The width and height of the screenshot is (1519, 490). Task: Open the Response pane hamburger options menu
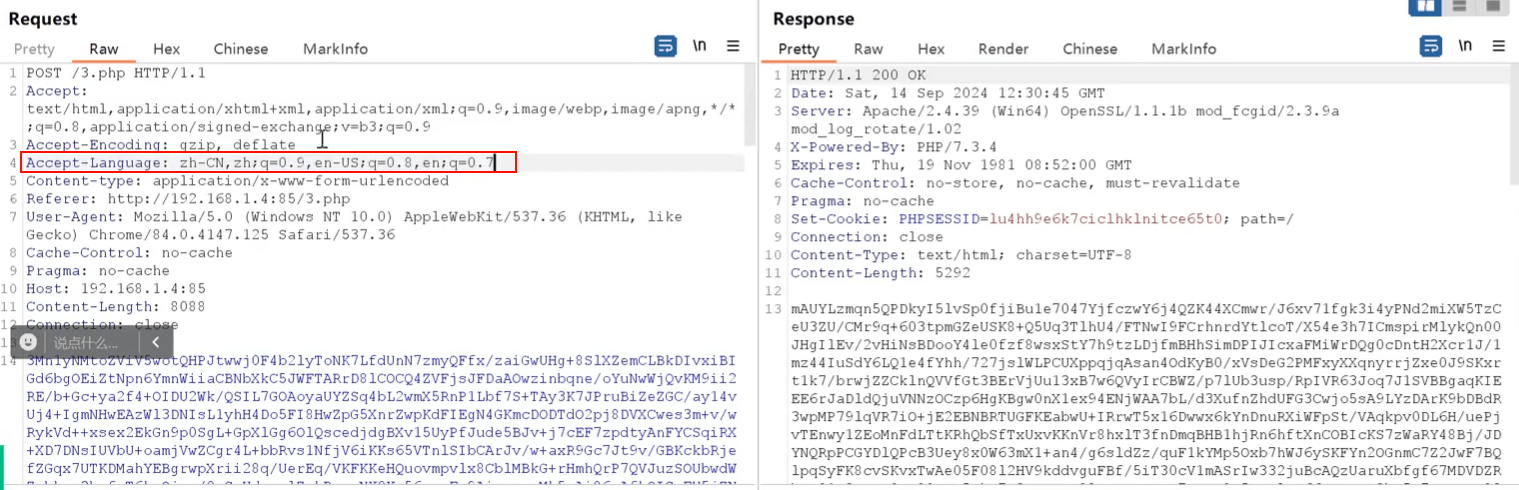(x=1498, y=46)
